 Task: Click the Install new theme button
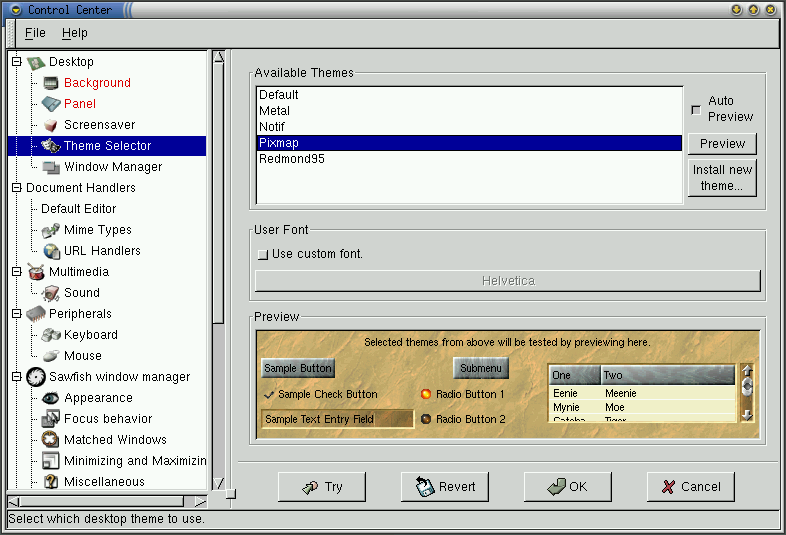[x=722, y=178]
